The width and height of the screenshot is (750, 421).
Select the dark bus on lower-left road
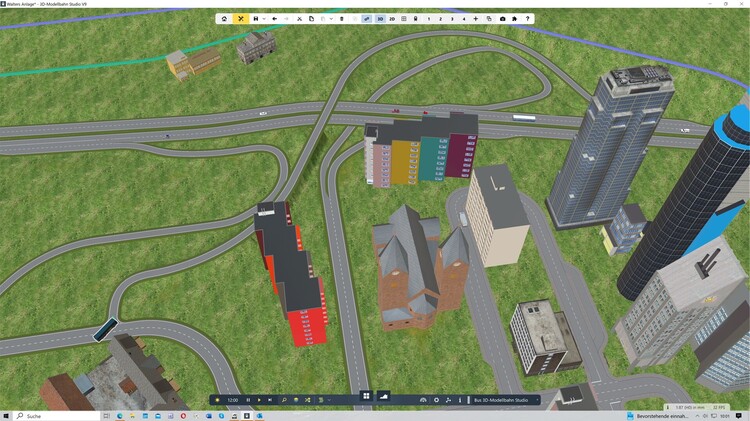(x=105, y=330)
